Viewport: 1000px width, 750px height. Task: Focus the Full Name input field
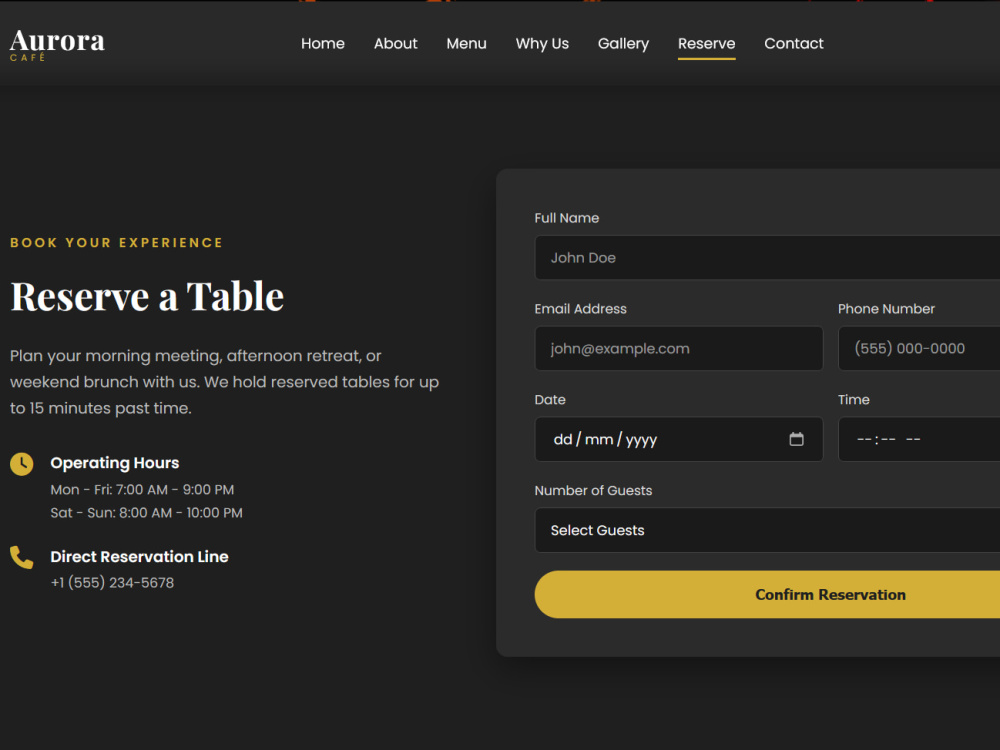pos(767,258)
